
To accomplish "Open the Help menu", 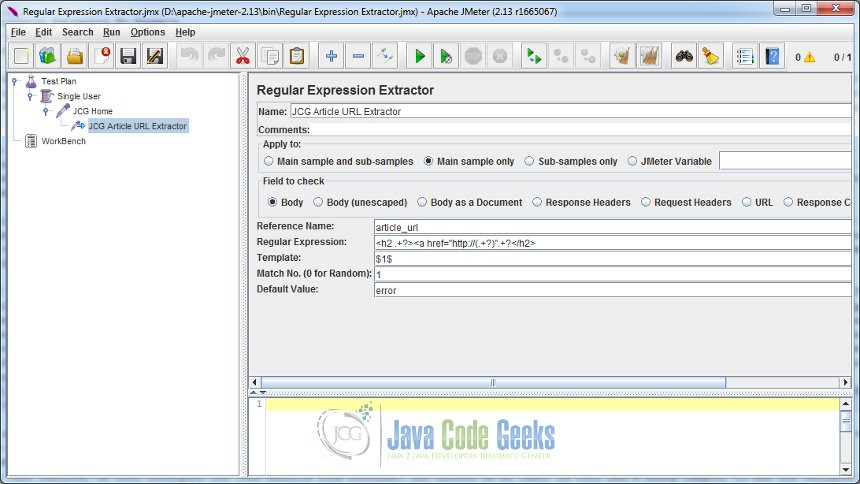I will (x=185, y=32).
